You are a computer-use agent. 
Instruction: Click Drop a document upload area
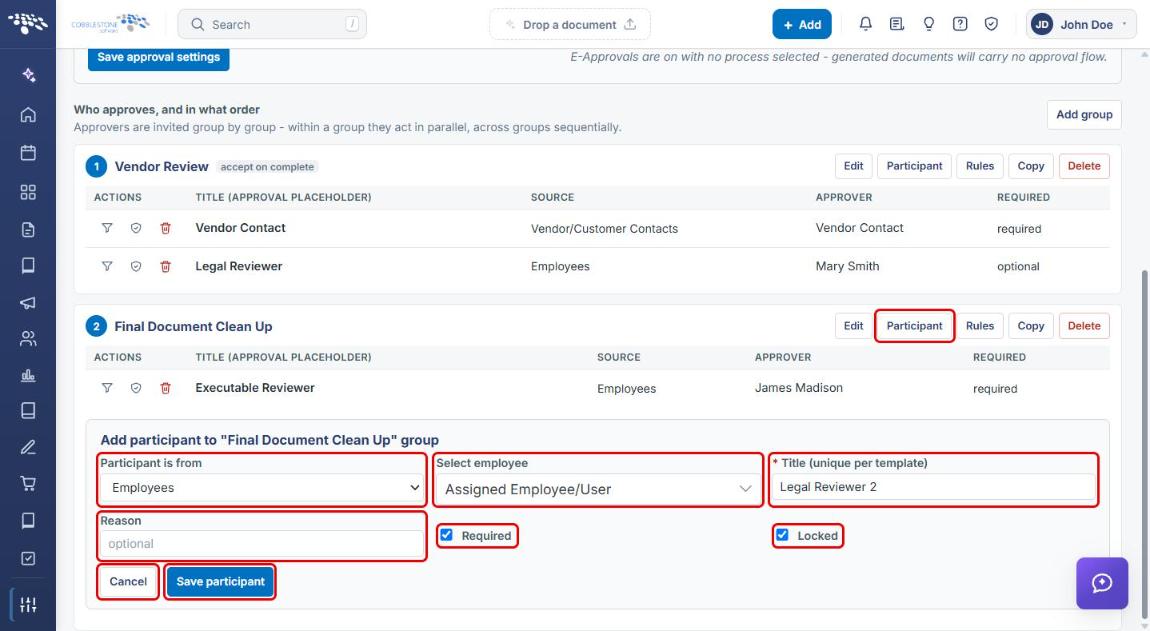(570, 24)
